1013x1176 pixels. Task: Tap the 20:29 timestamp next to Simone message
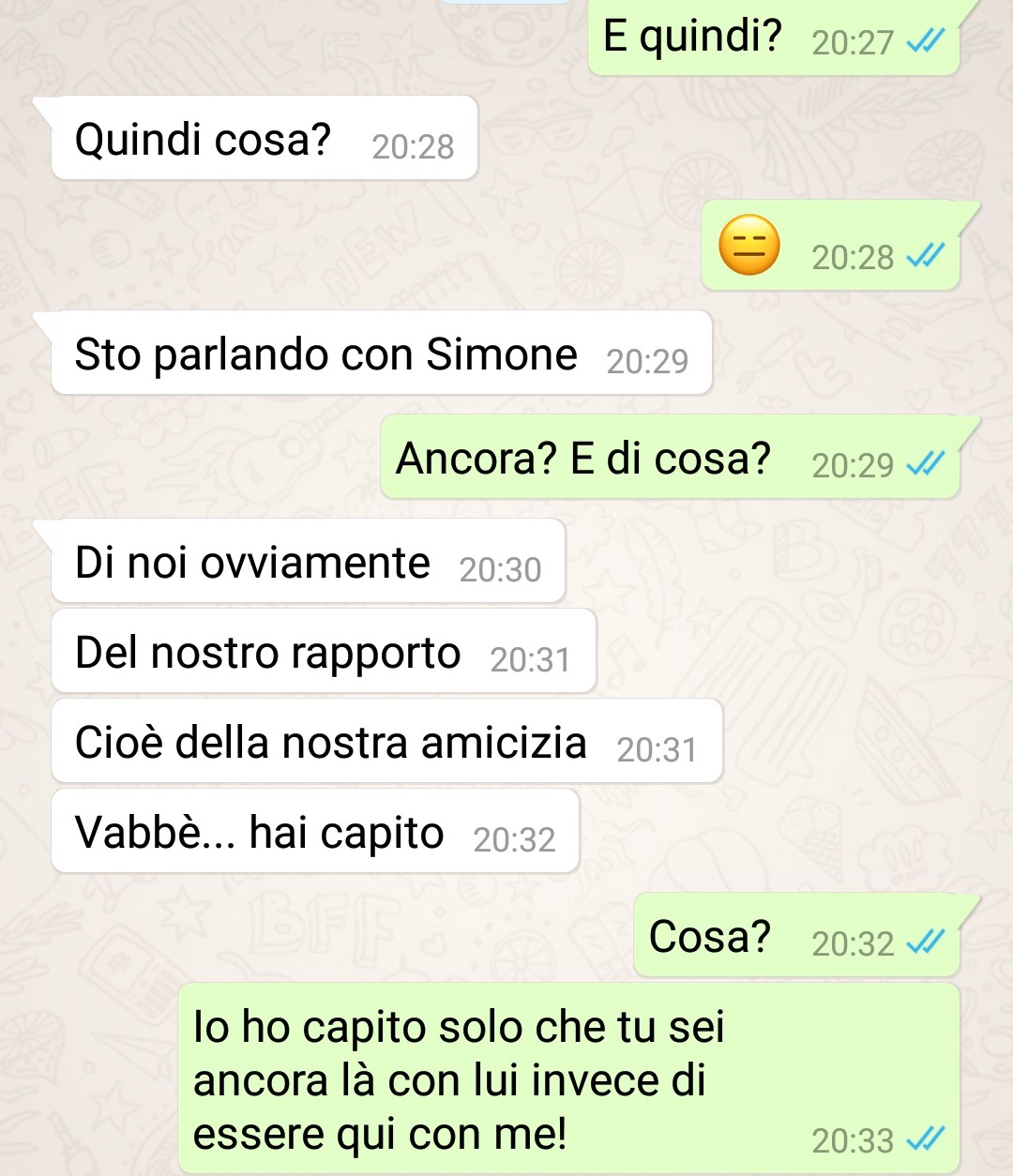[x=647, y=361]
